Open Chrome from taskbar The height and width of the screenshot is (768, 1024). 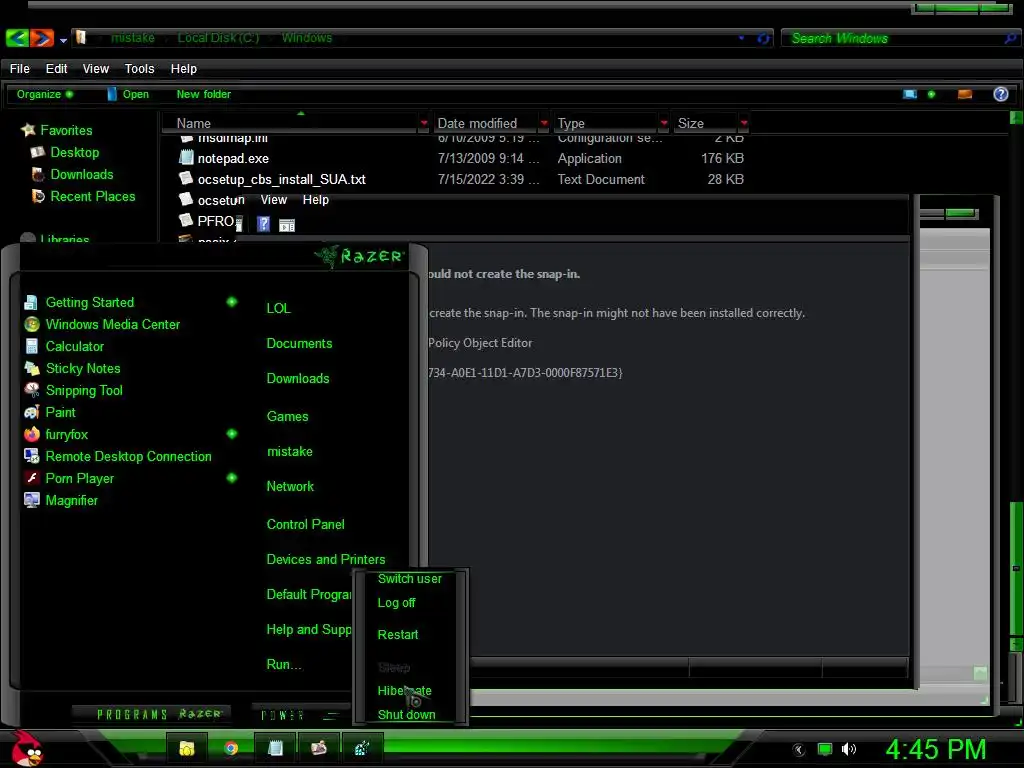point(231,748)
